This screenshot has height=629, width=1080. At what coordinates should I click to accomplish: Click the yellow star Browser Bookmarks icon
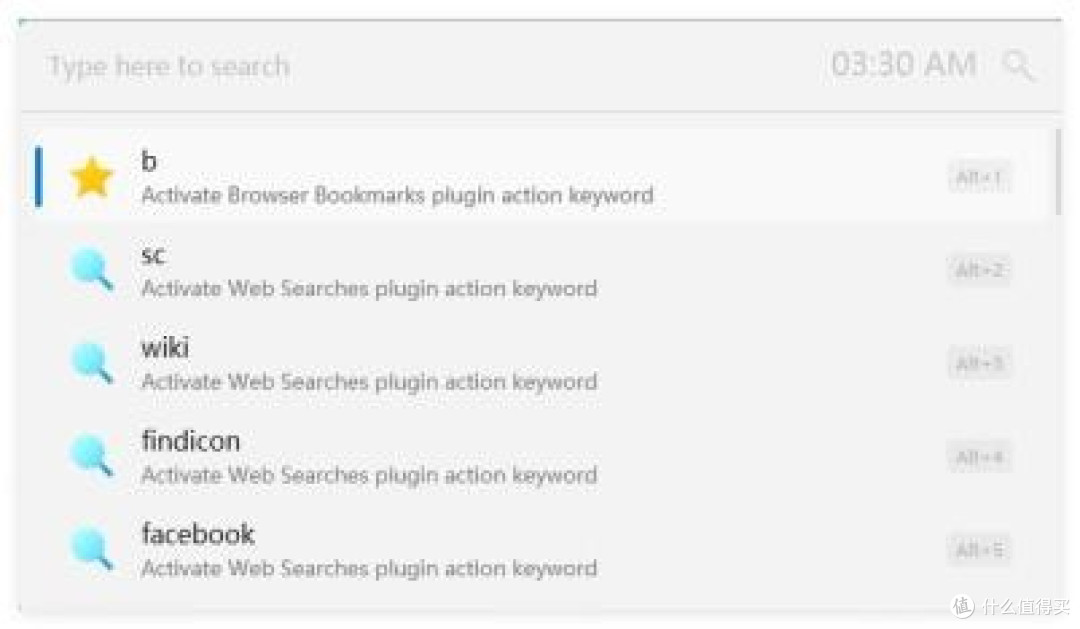(92, 177)
